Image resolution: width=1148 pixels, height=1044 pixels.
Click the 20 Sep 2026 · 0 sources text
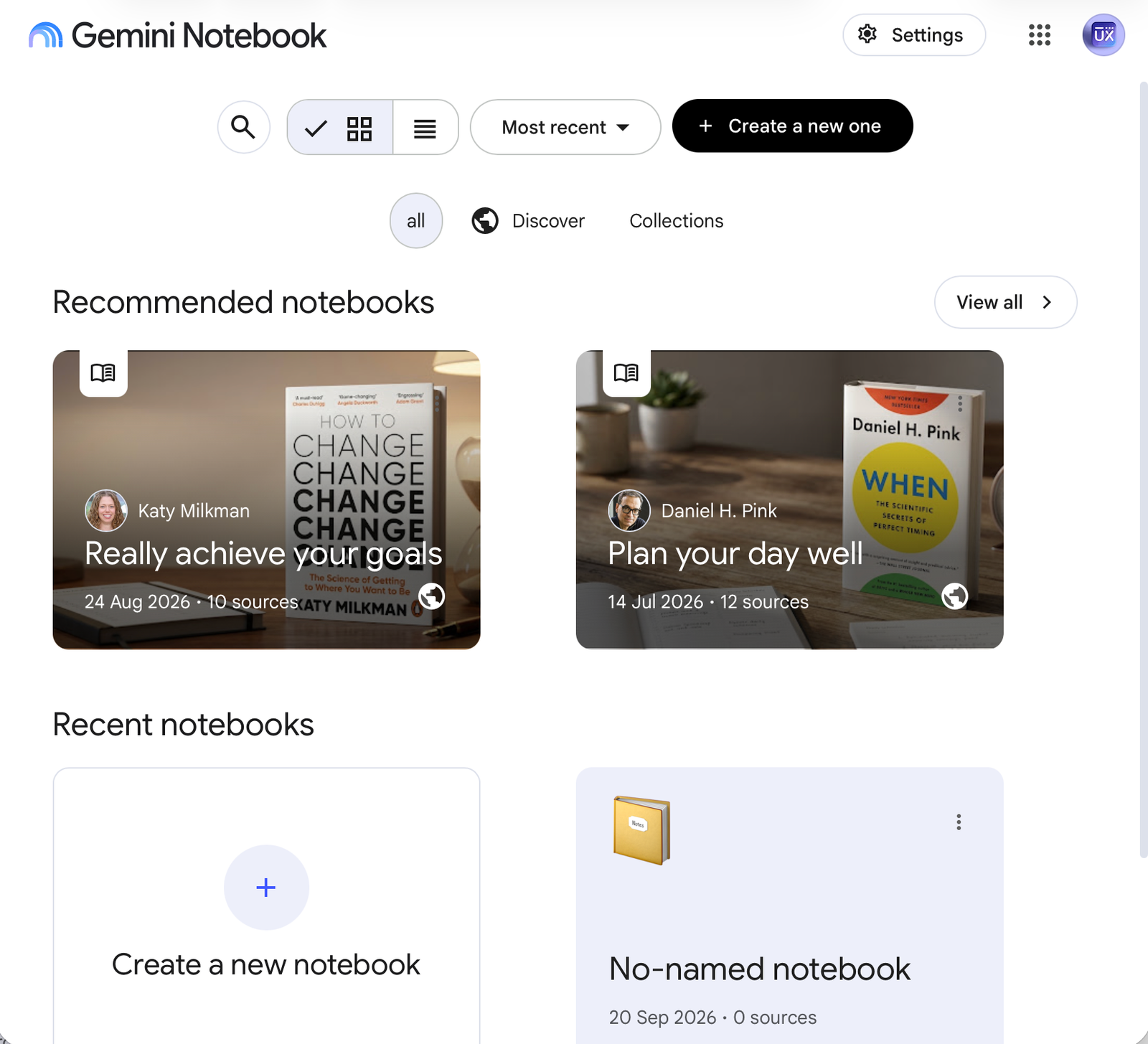click(712, 1017)
